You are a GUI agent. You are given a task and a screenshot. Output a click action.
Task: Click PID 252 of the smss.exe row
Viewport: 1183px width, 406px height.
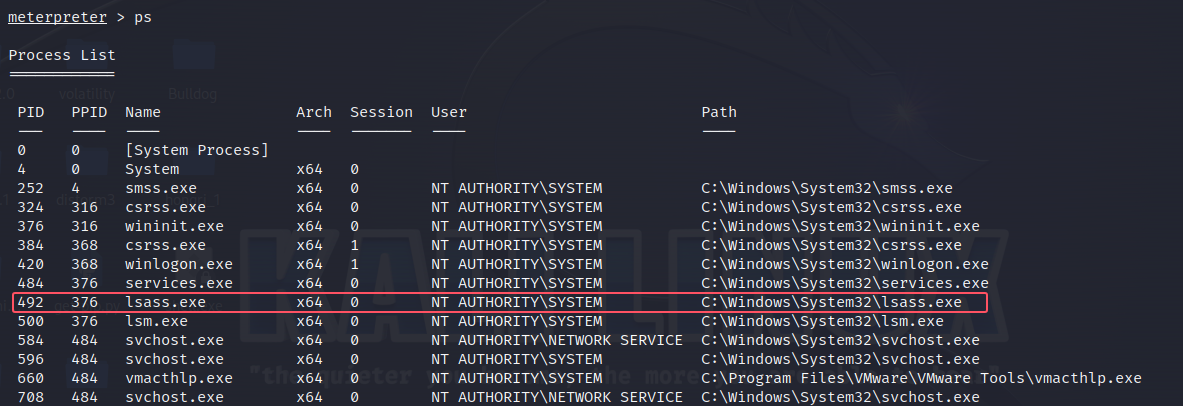tap(31, 188)
